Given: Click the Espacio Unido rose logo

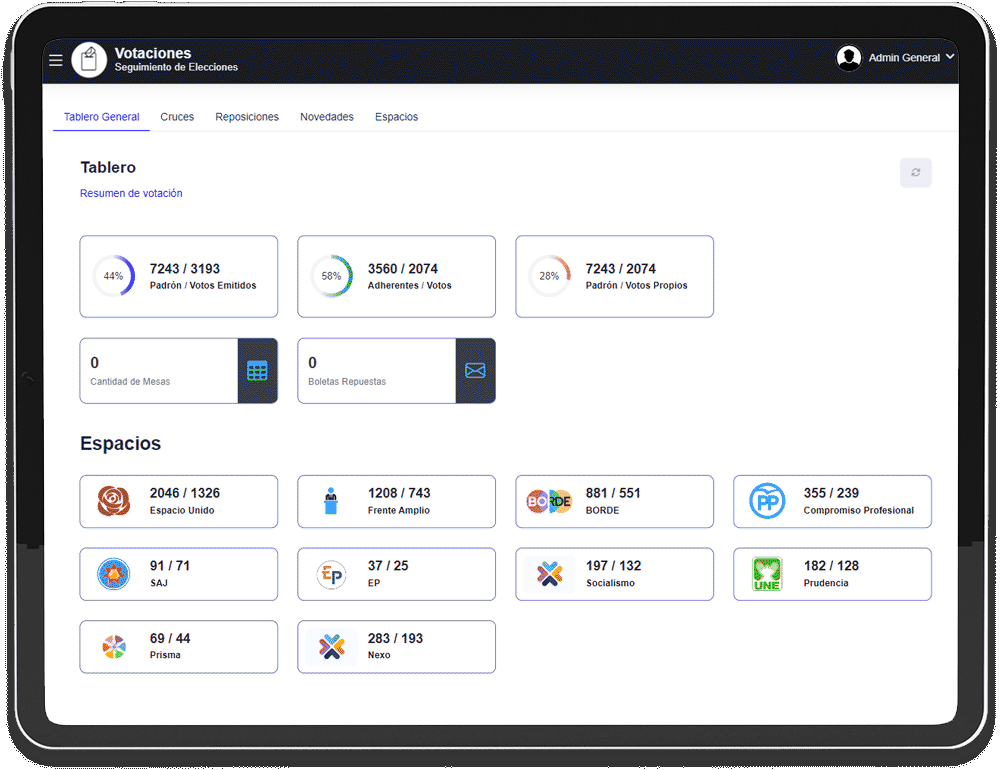Looking at the screenshot, I should pyautogui.click(x=114, y=501).
